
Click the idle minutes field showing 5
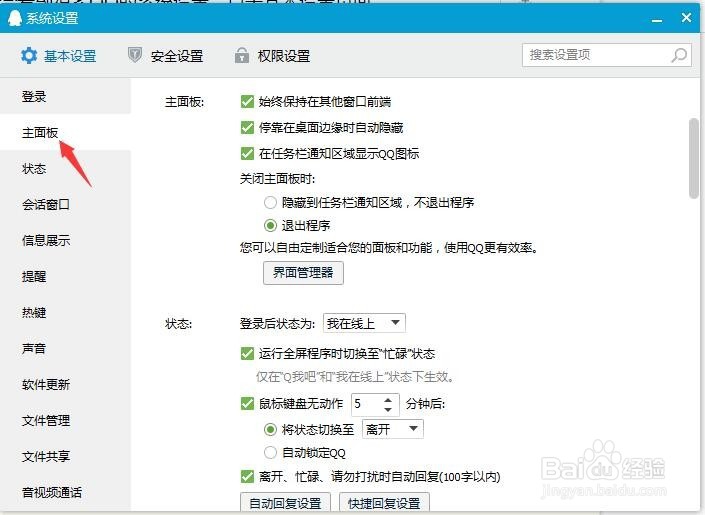(x=366, y=403)
